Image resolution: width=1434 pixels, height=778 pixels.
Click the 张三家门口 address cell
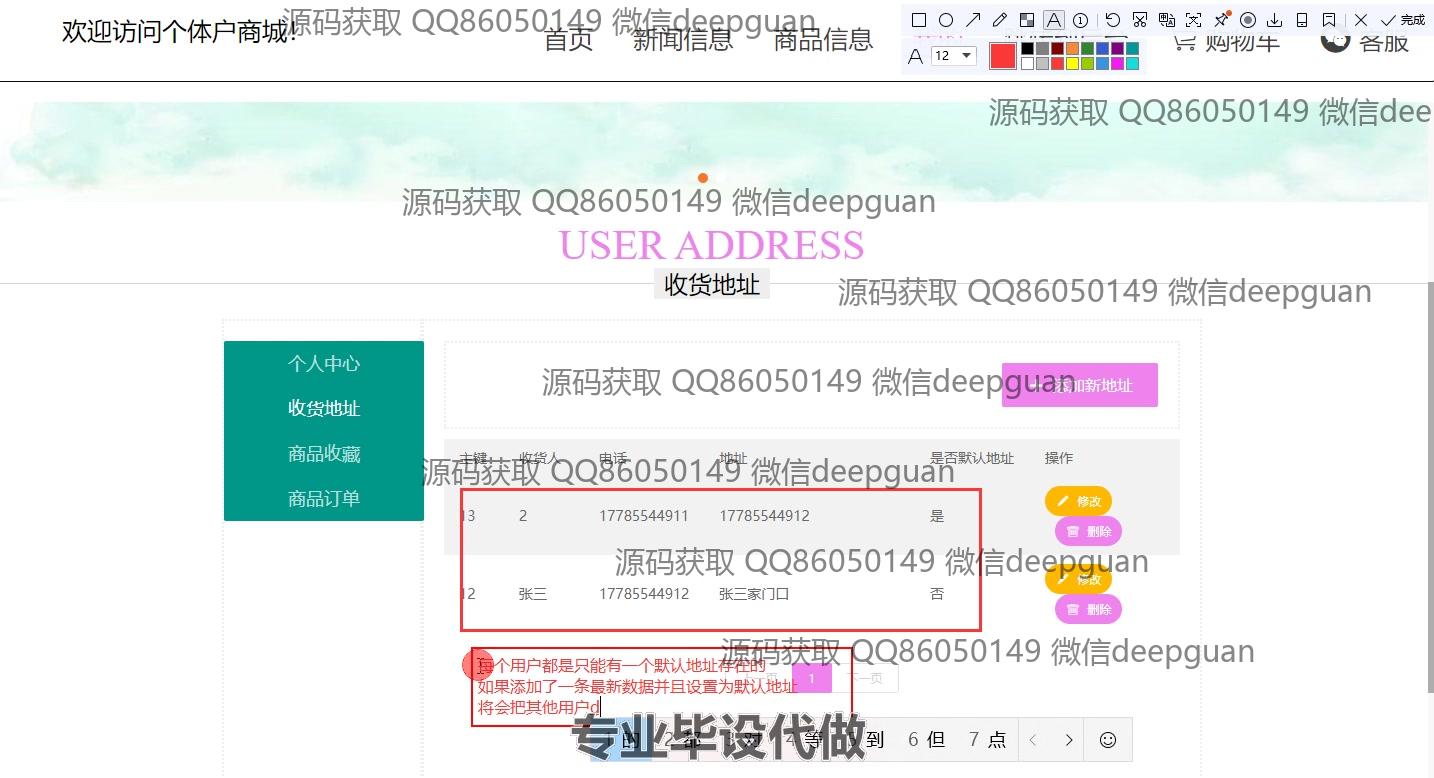pyautogui.click(x=754, y=594)
